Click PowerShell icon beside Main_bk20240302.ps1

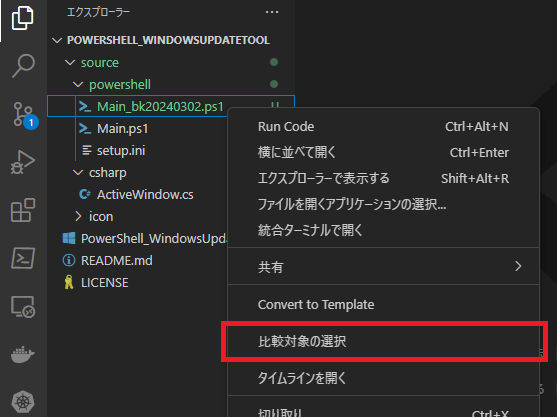(85, 106)
